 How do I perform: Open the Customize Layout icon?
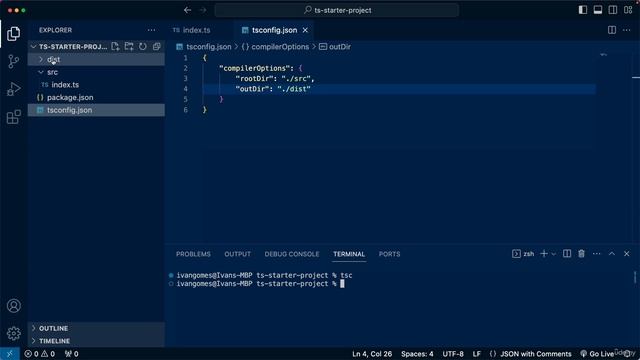tap(628, 10)
